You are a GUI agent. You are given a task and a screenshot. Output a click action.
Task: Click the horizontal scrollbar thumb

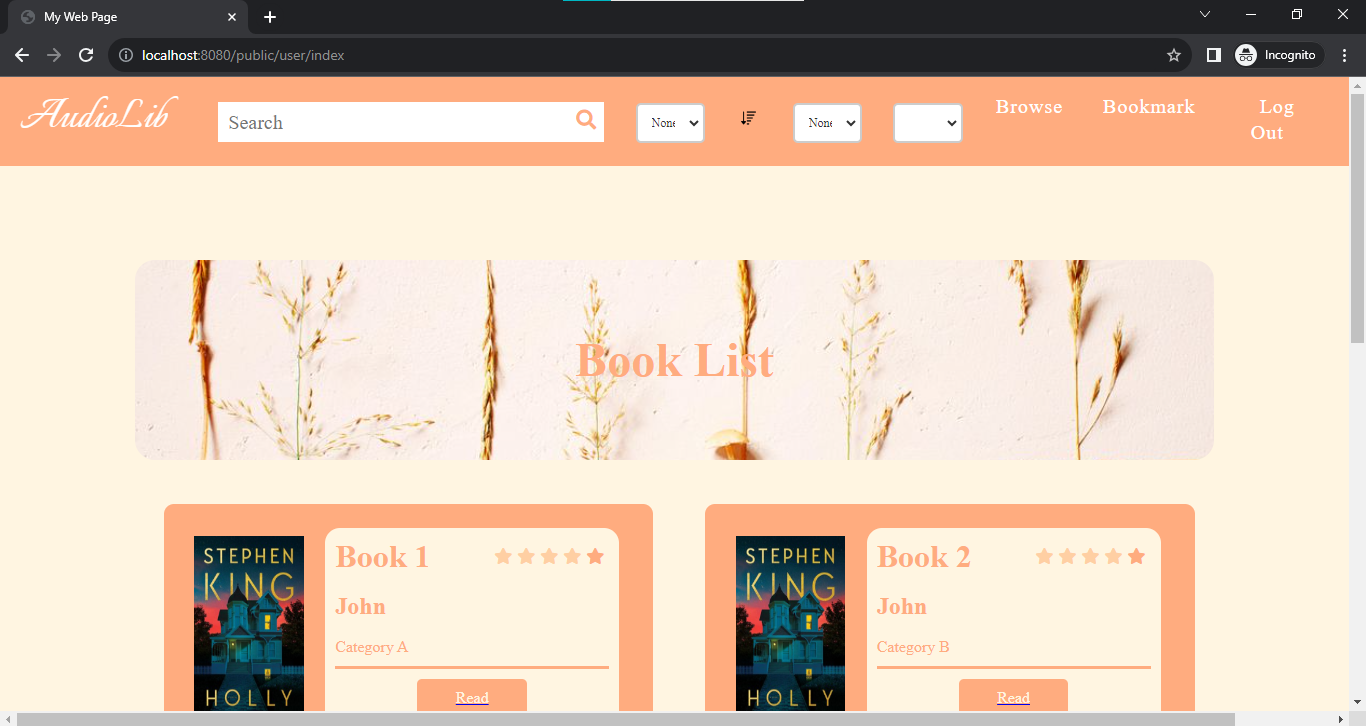pos(626,719)
